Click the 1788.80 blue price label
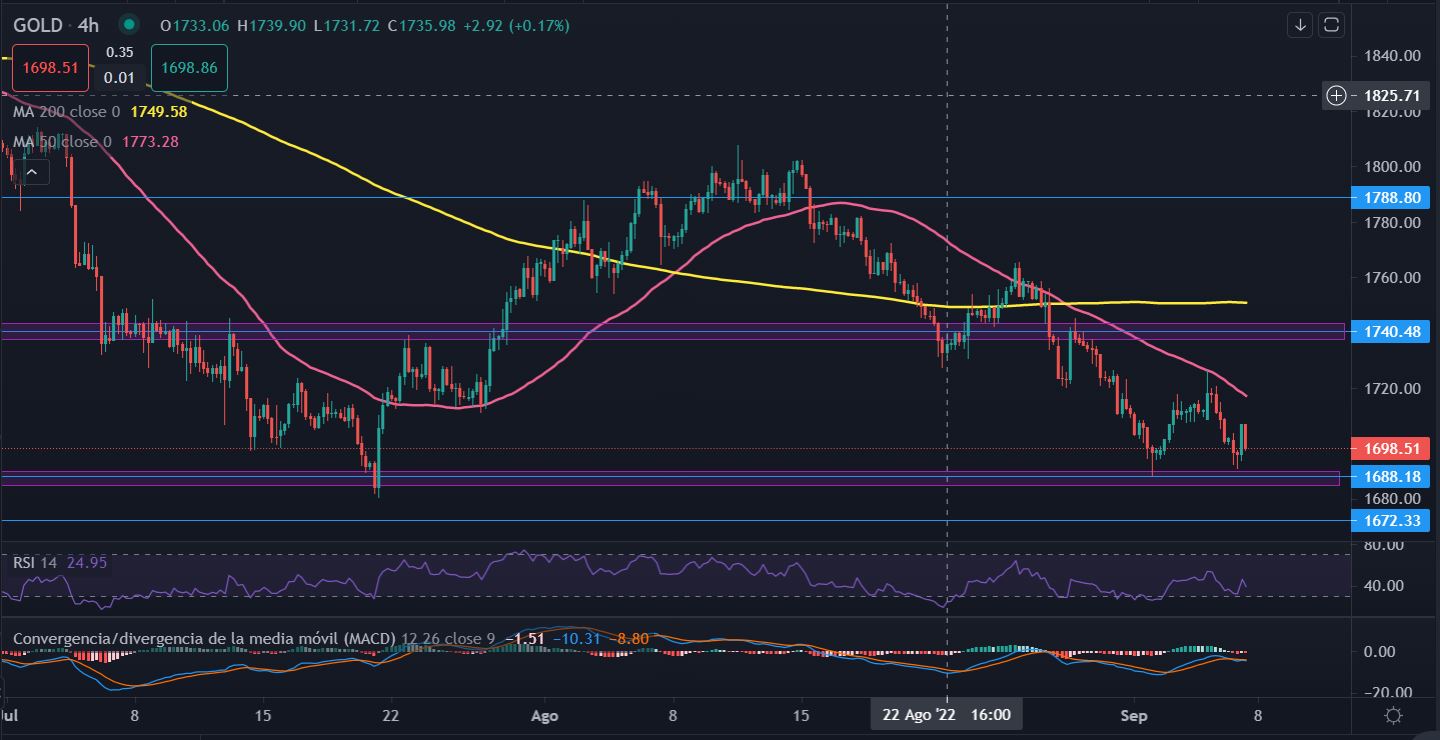 point(1390,198)
